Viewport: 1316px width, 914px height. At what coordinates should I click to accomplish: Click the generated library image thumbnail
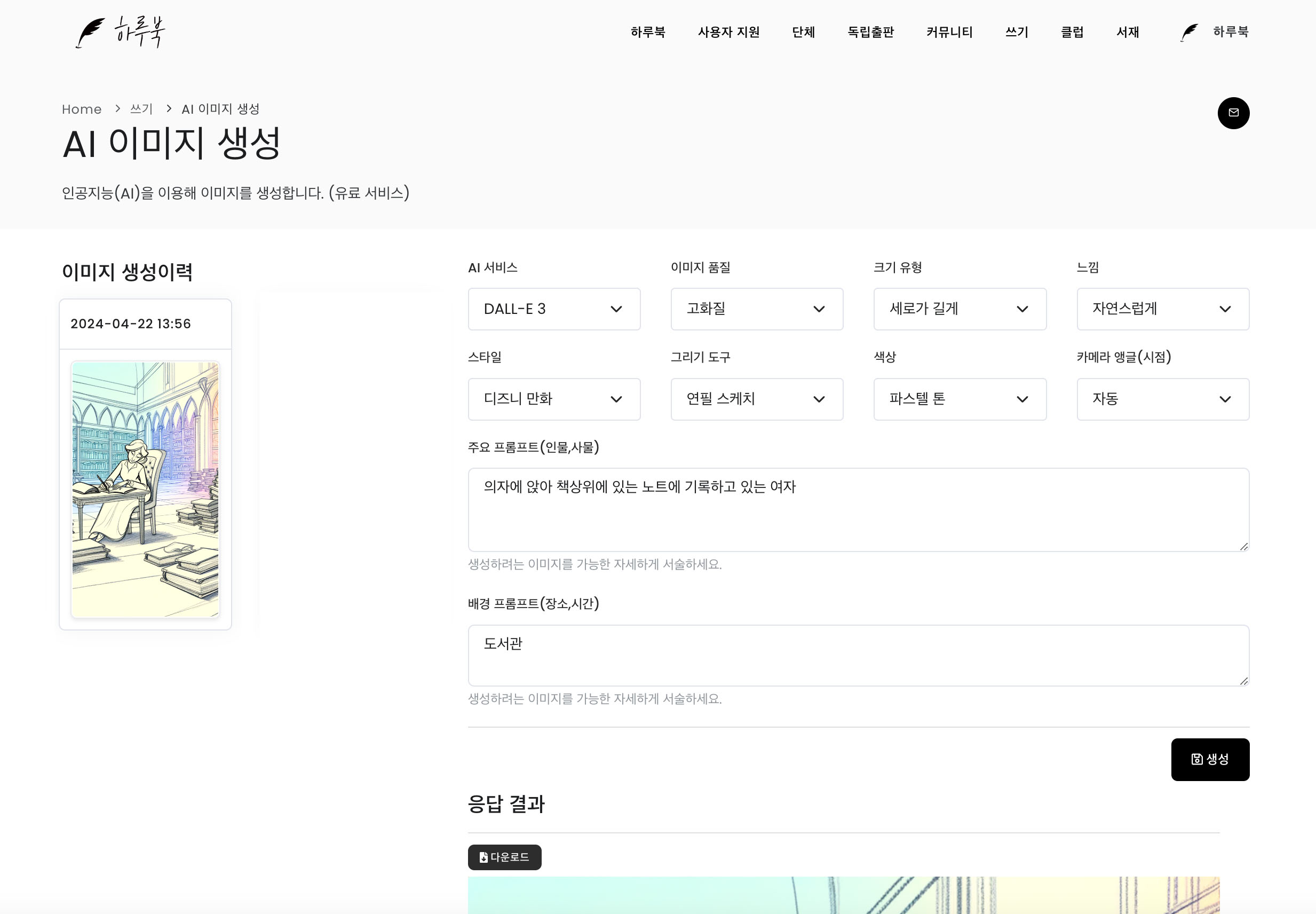[145, 489]
